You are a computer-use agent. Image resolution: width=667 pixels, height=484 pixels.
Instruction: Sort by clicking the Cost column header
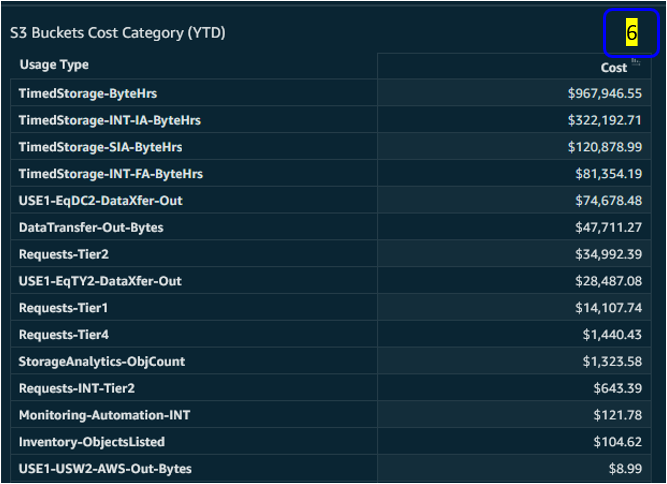coord(613,68)
